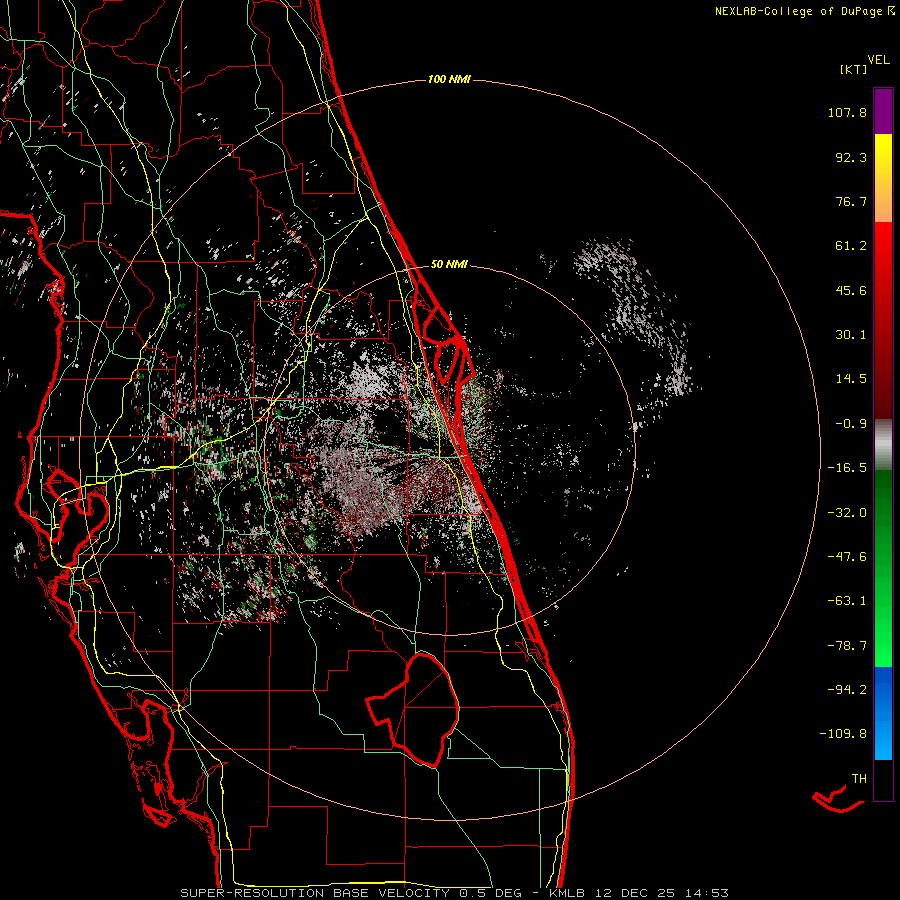Select the 14.5 scale value
Image resolution: width=900 pixels, height=900 pixels.
(x=851, y=379)
